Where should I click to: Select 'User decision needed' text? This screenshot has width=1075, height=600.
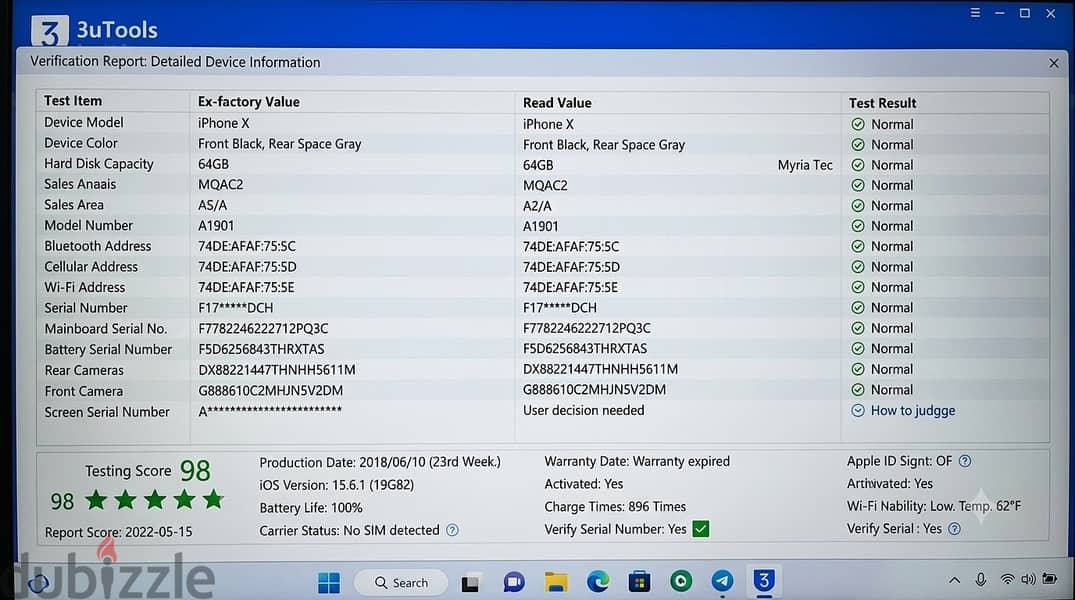click(x=583, y=410)
